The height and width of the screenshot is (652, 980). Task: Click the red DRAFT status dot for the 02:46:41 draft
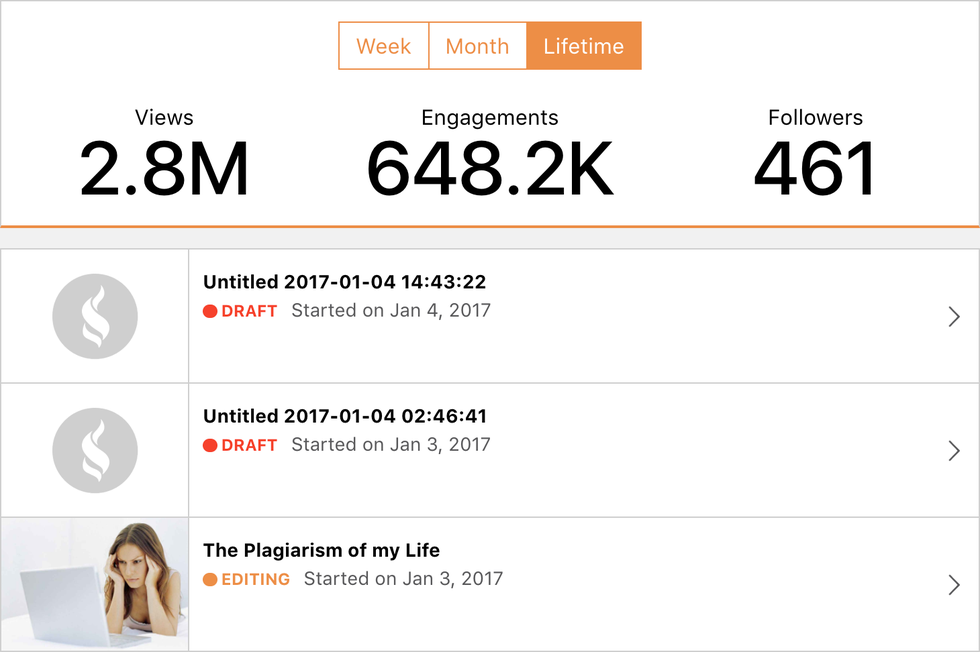210,445
